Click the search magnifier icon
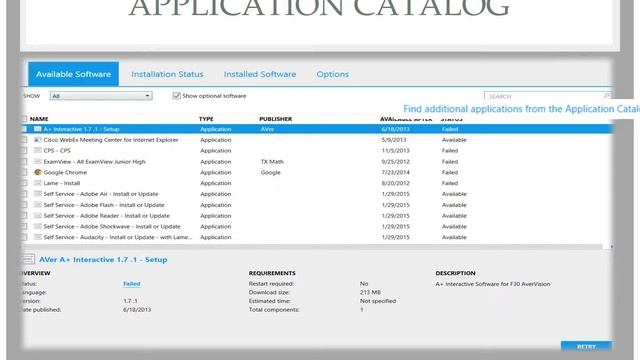The width and height of the screenshot is (640, 360). (607, 96)
